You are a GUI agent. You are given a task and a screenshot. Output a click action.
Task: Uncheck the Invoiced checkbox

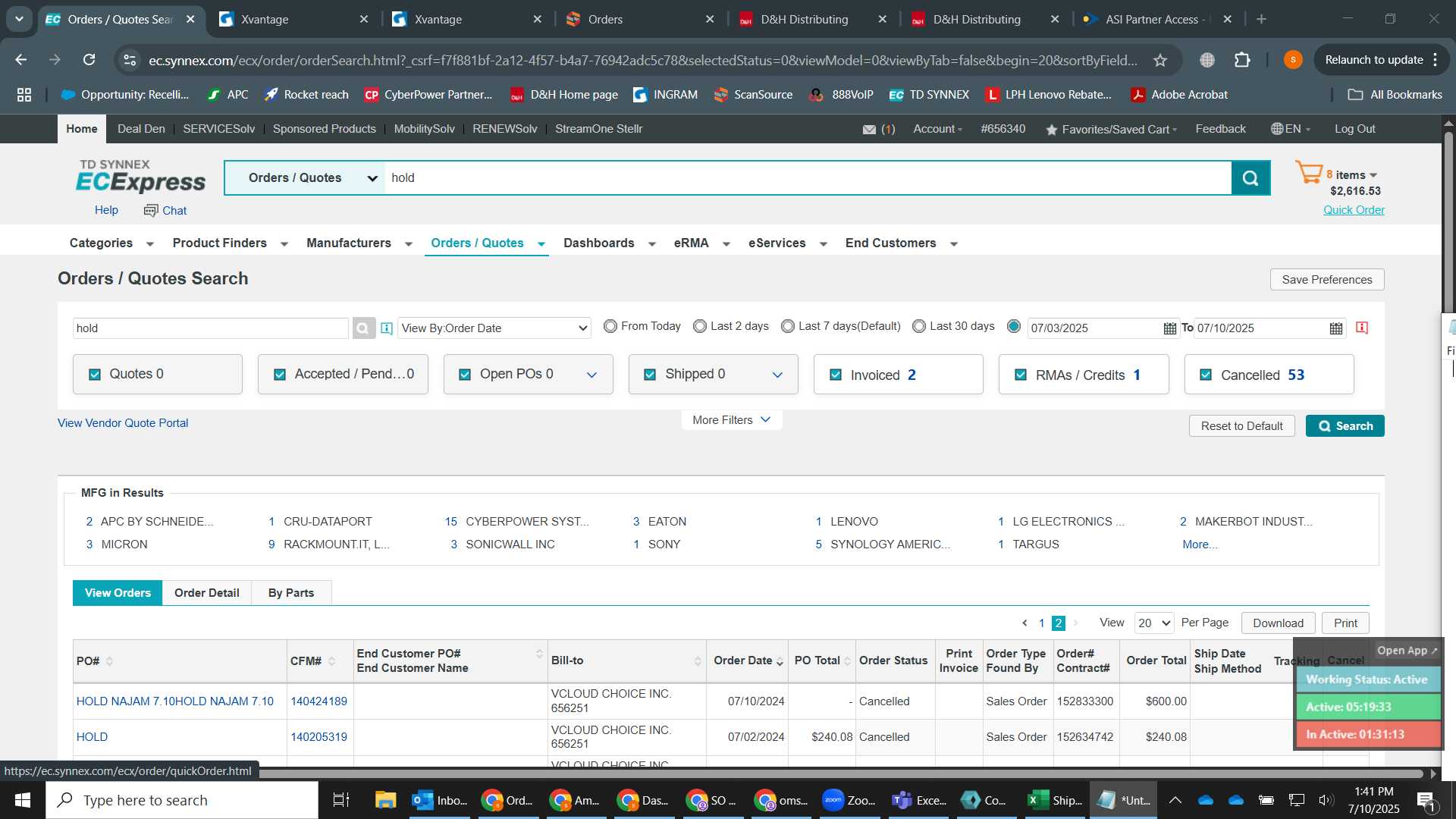click(x=836, y=375)
